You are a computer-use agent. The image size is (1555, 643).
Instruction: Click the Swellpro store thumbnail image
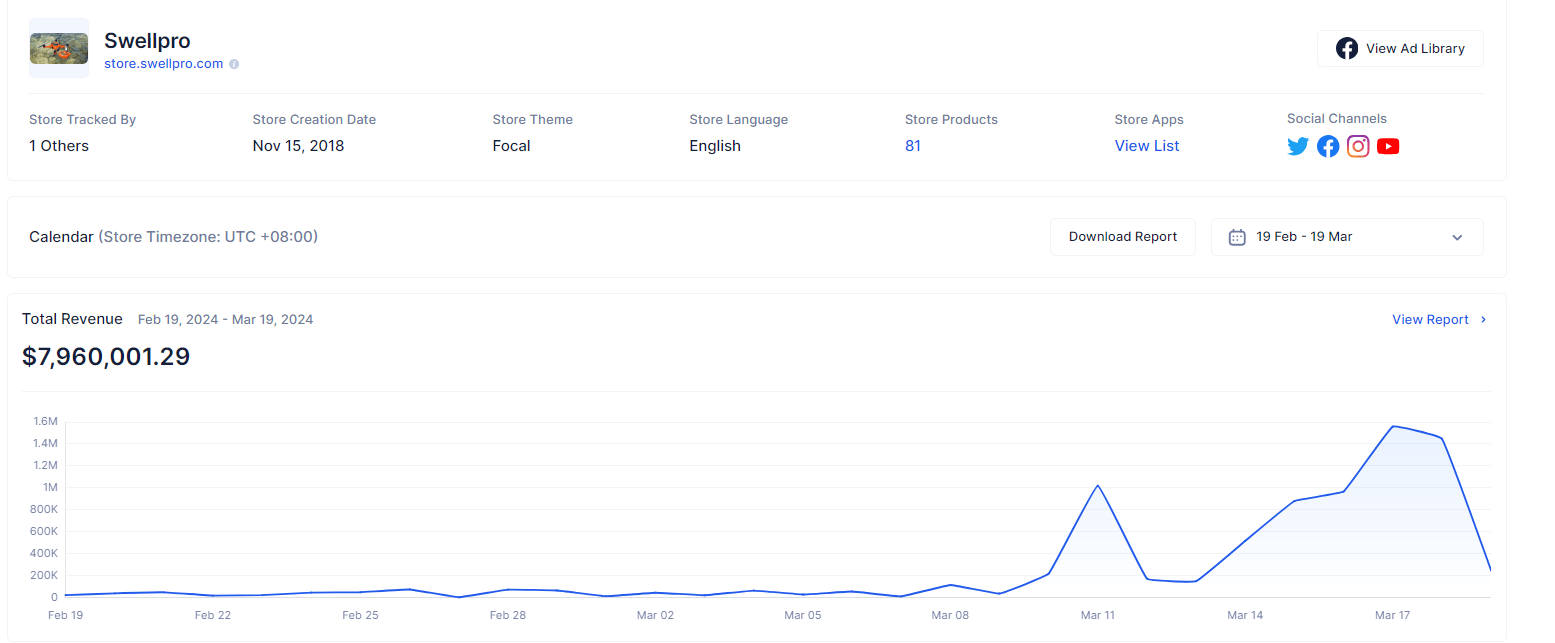coord(59,48)
